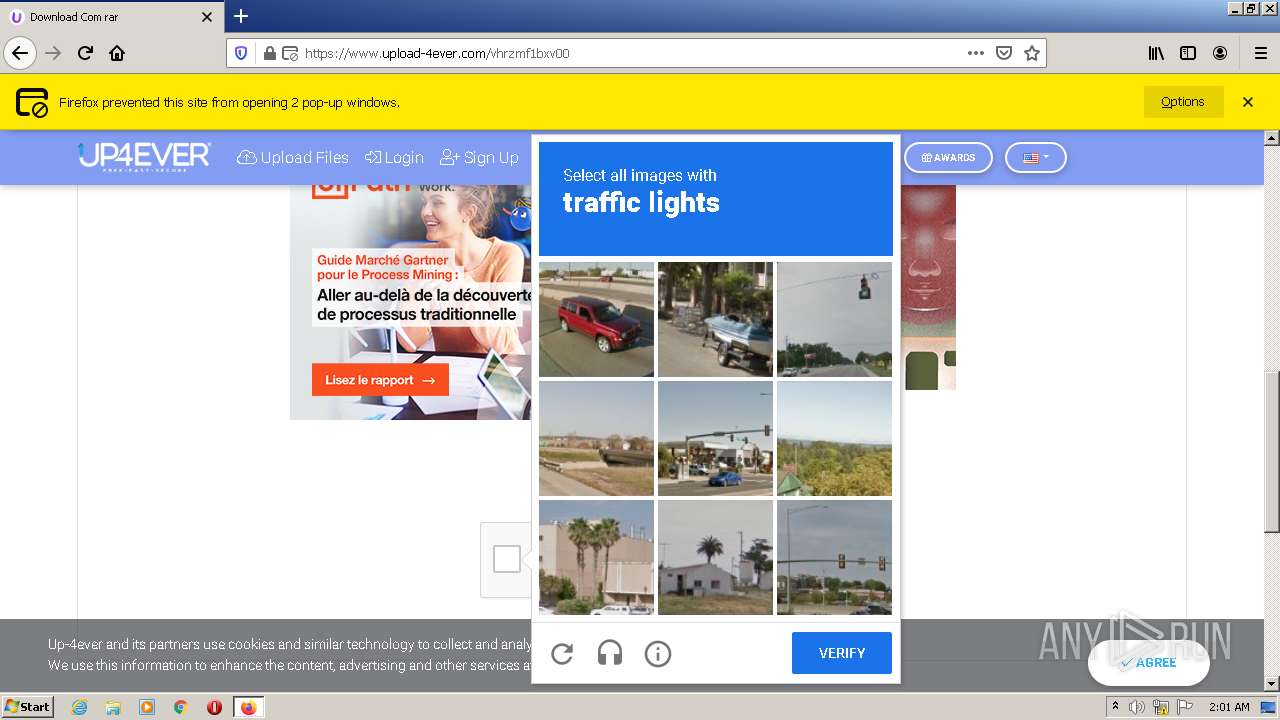Screen dimensions: 1280x720
Task: Switch to Firefox taskbar button
Action: coord(248,707)
